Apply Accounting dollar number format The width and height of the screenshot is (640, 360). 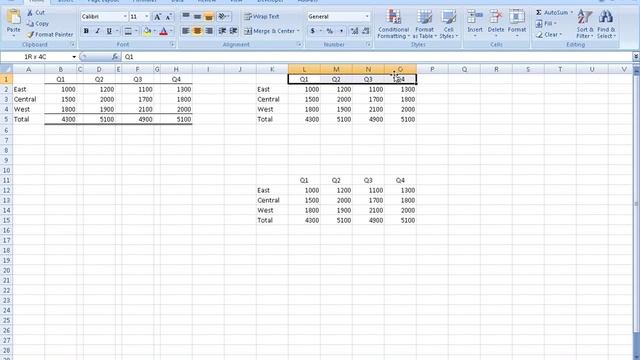click(x=313, y=31)
